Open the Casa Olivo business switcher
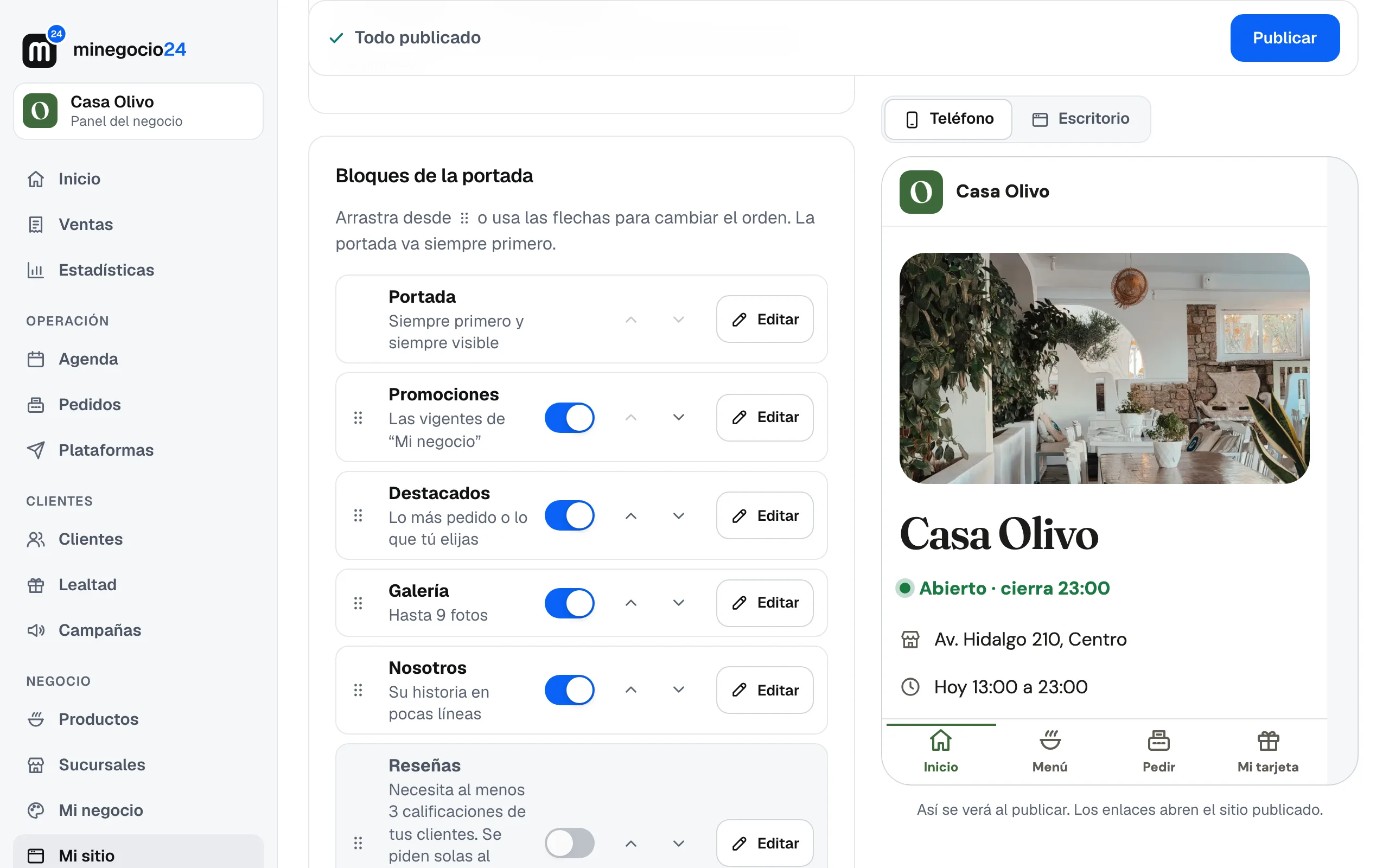The image size is (1389, 868). coord(138,111)
